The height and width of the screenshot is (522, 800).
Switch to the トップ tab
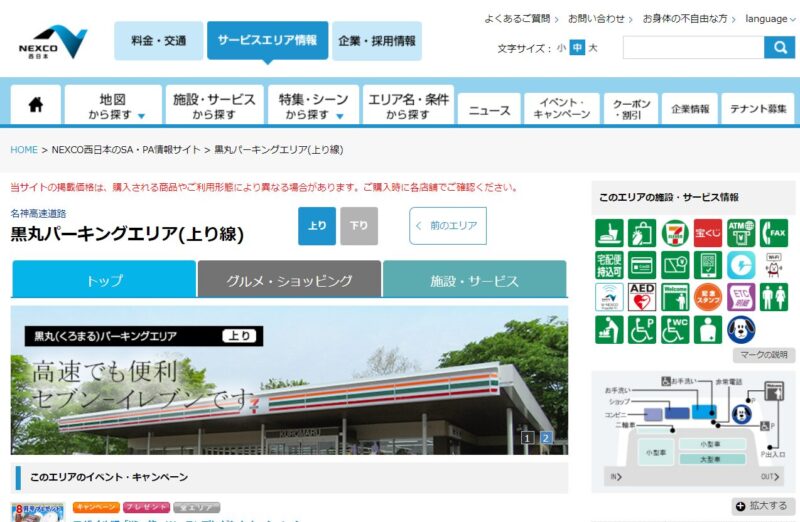104,279
